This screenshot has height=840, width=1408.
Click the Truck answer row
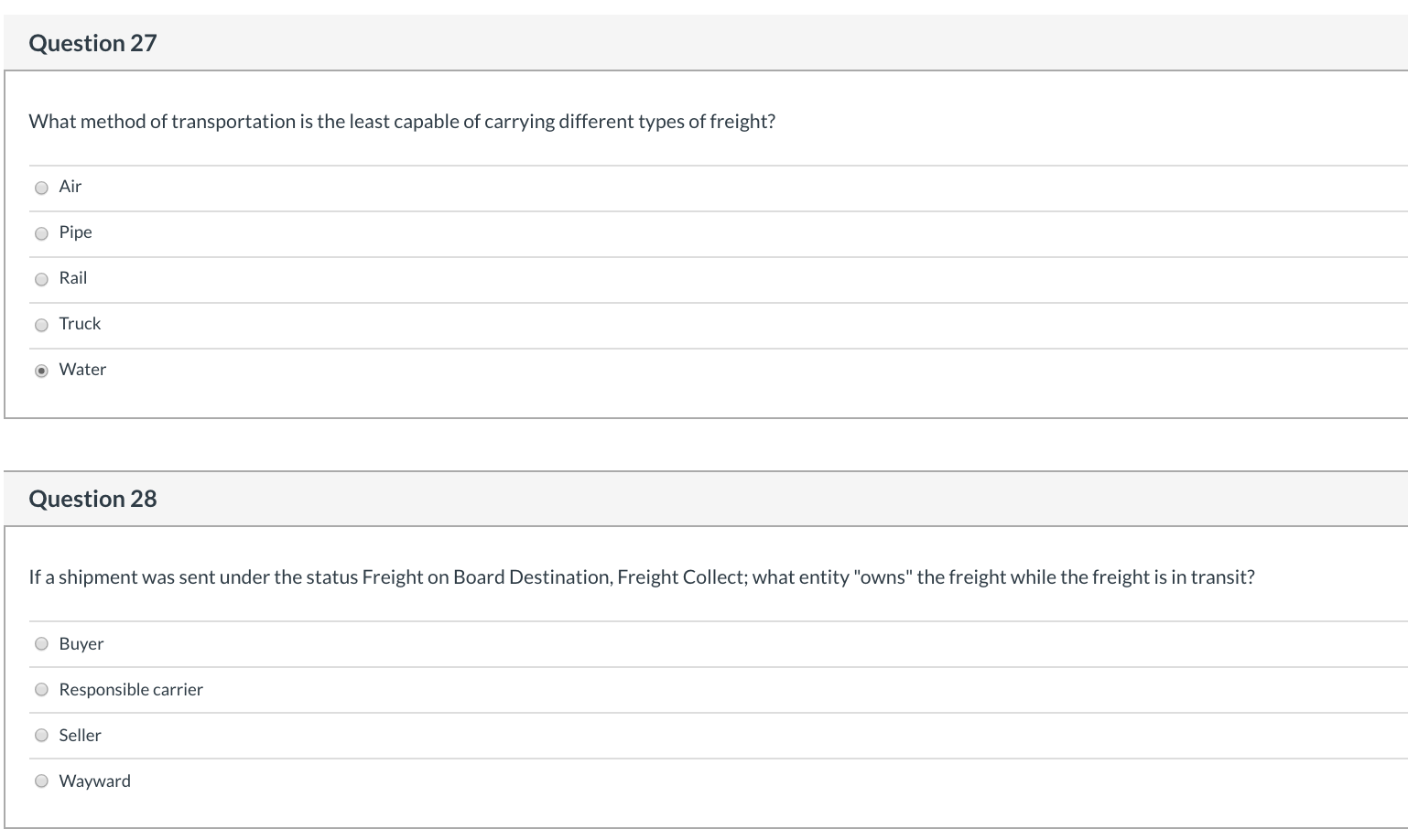[80, 323]
